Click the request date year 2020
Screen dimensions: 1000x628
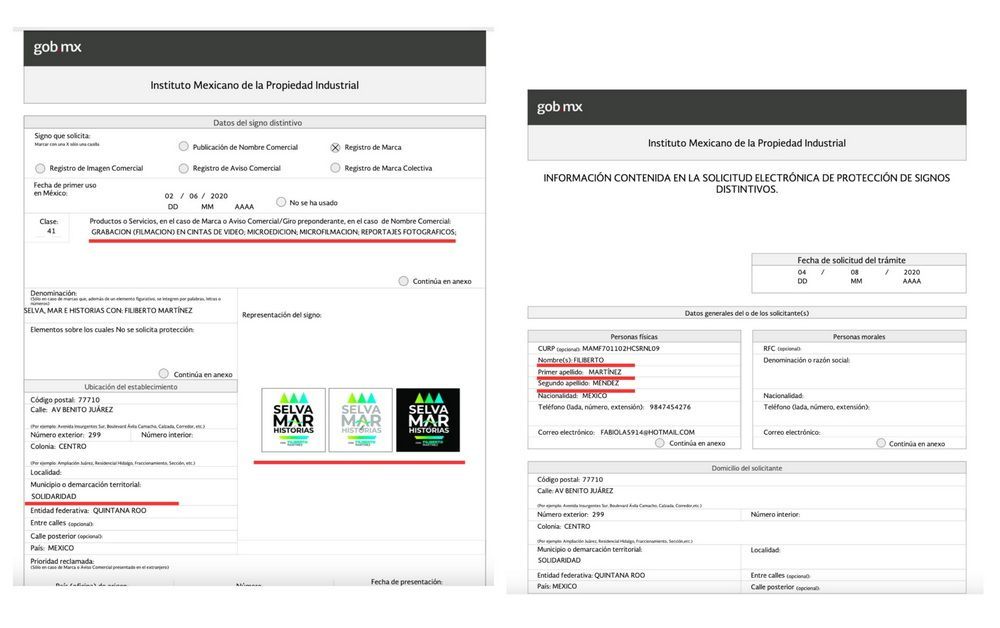(x=911, y=272)
